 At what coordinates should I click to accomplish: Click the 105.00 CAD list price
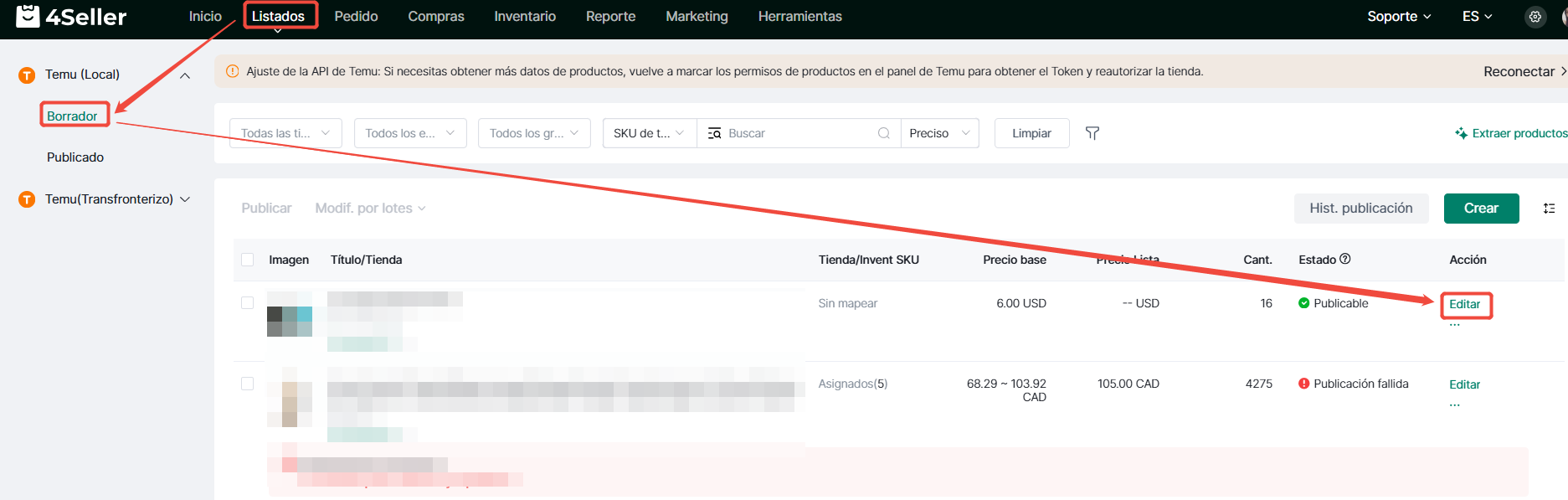[x=1128, y=384]
